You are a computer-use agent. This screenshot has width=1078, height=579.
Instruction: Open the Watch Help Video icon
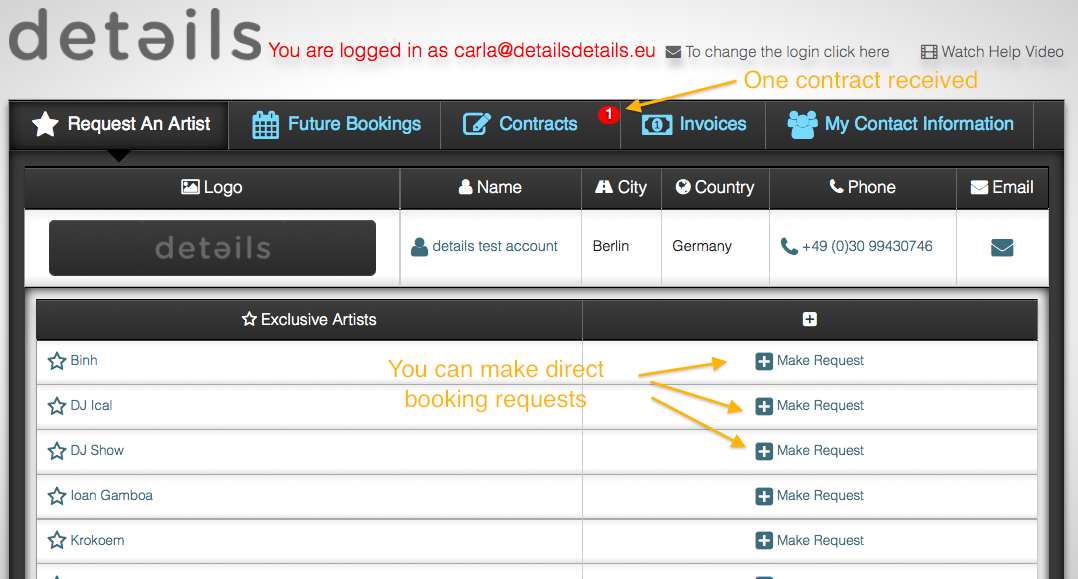click(929, 51)
